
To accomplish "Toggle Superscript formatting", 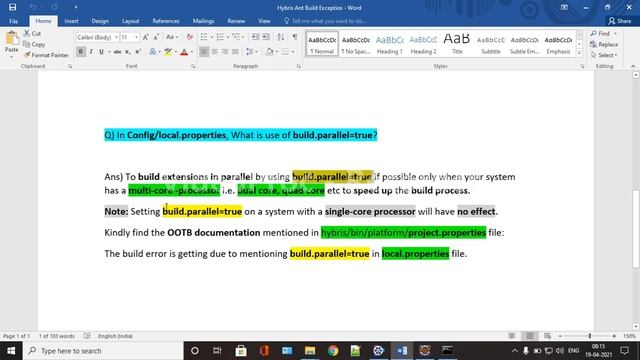I will [138, 52].
